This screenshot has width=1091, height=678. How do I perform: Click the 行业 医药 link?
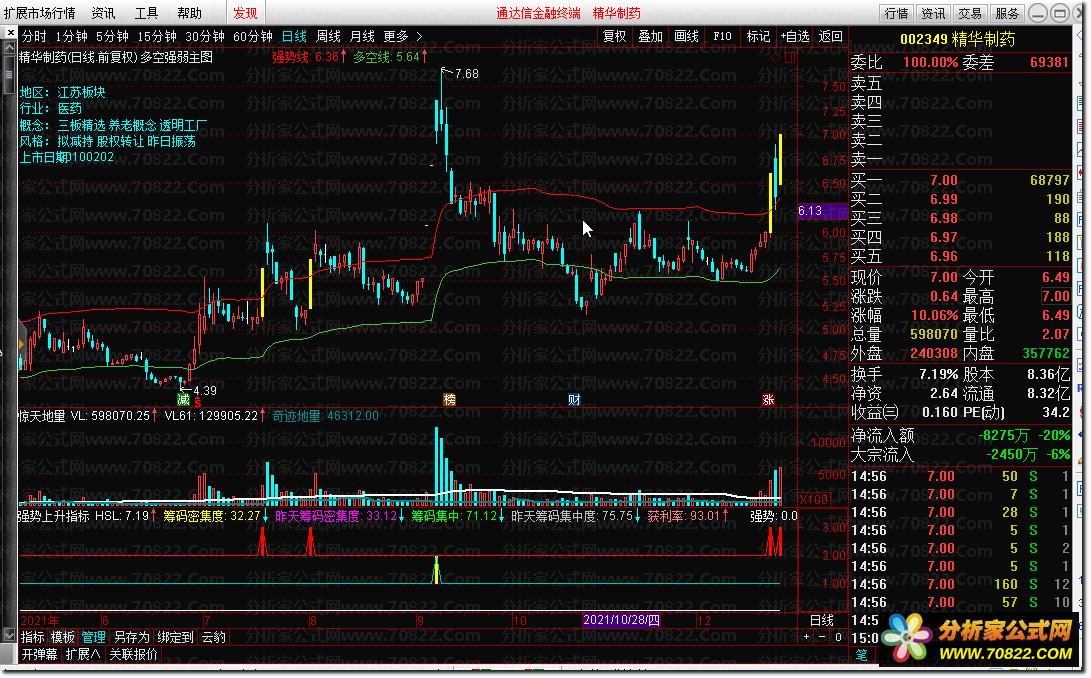(51, 109)
